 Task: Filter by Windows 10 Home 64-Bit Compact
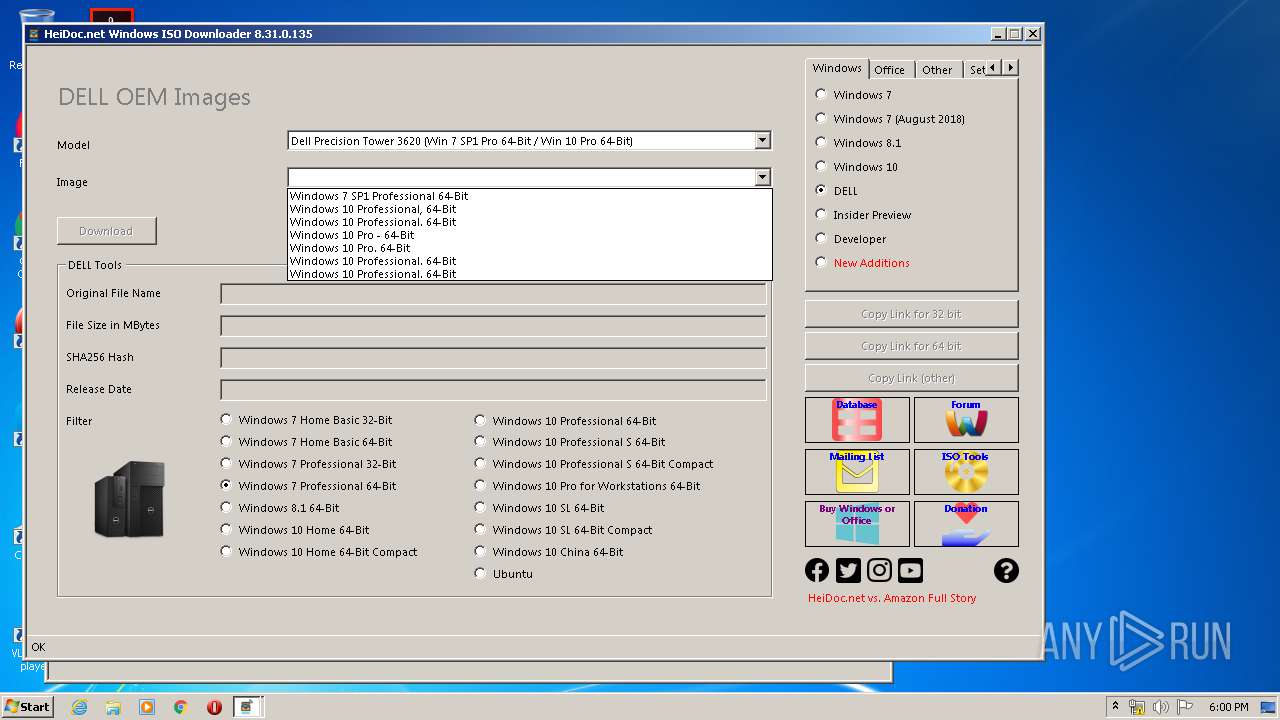point(226,551)
